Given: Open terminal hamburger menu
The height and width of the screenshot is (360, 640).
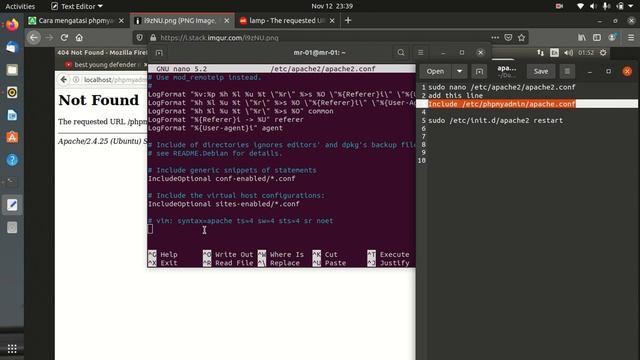Looking at the screenshot, I should click(420, 53).
